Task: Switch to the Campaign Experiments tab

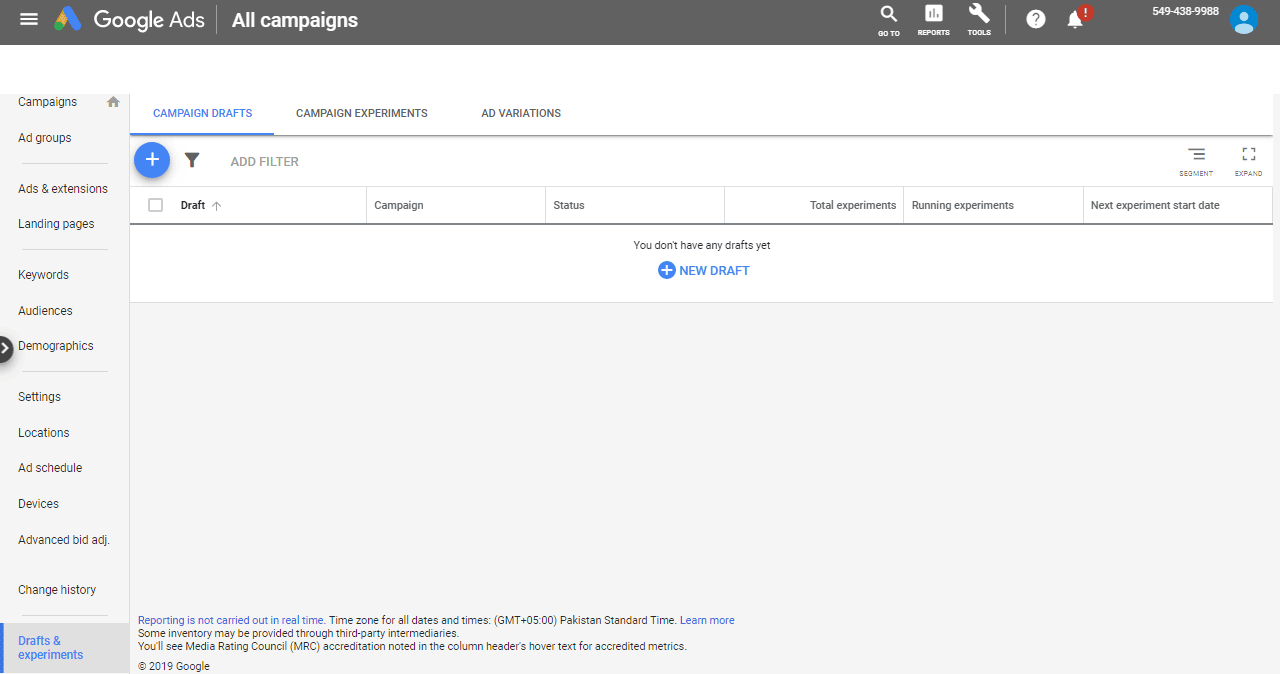Action: click(361, 113)
